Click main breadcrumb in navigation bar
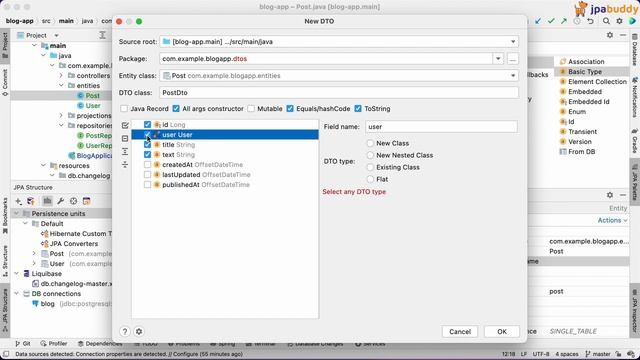This screenshot has width=640, height=360. 66,21
